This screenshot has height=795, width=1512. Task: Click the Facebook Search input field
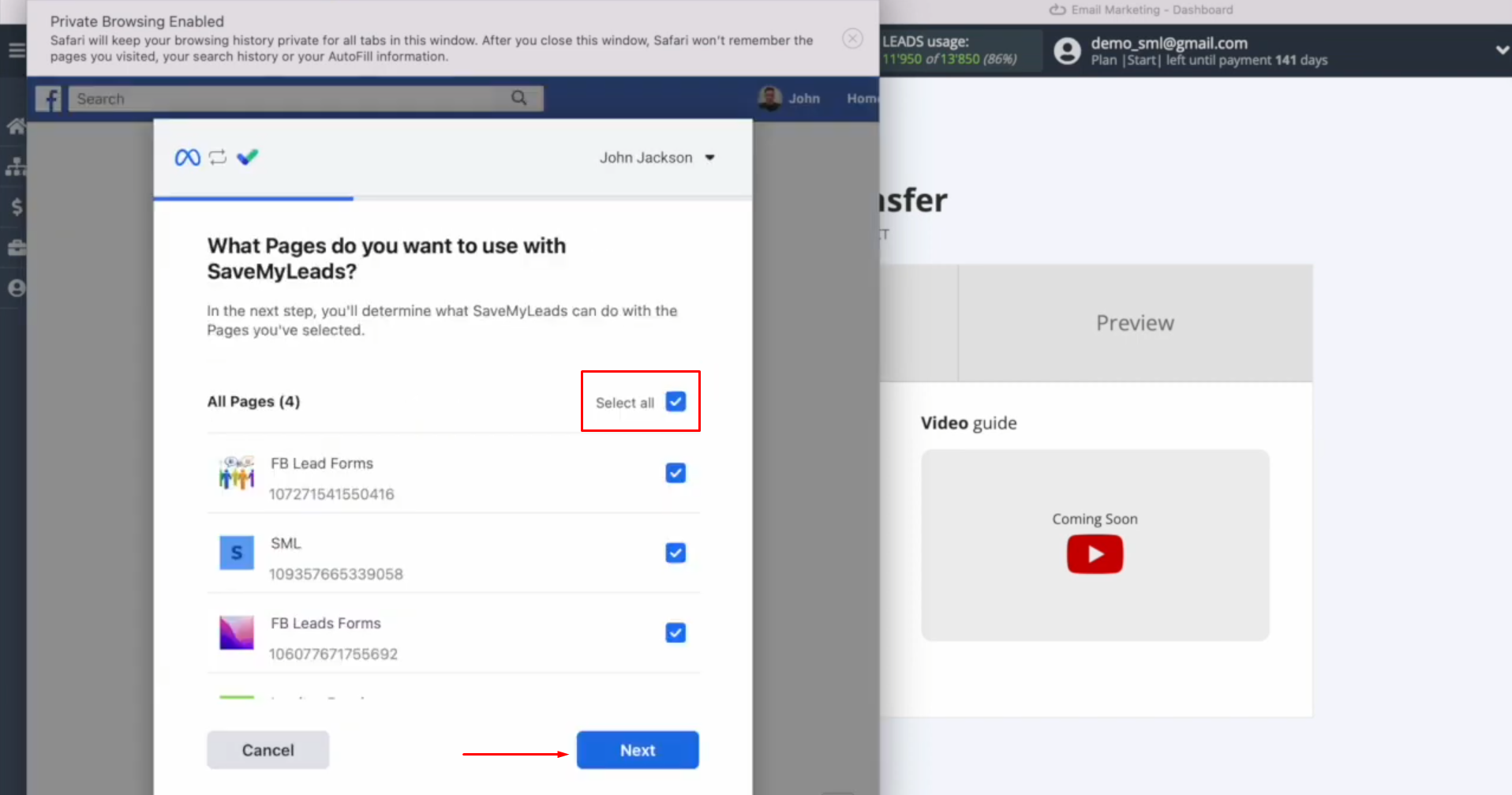coord(305,99)
